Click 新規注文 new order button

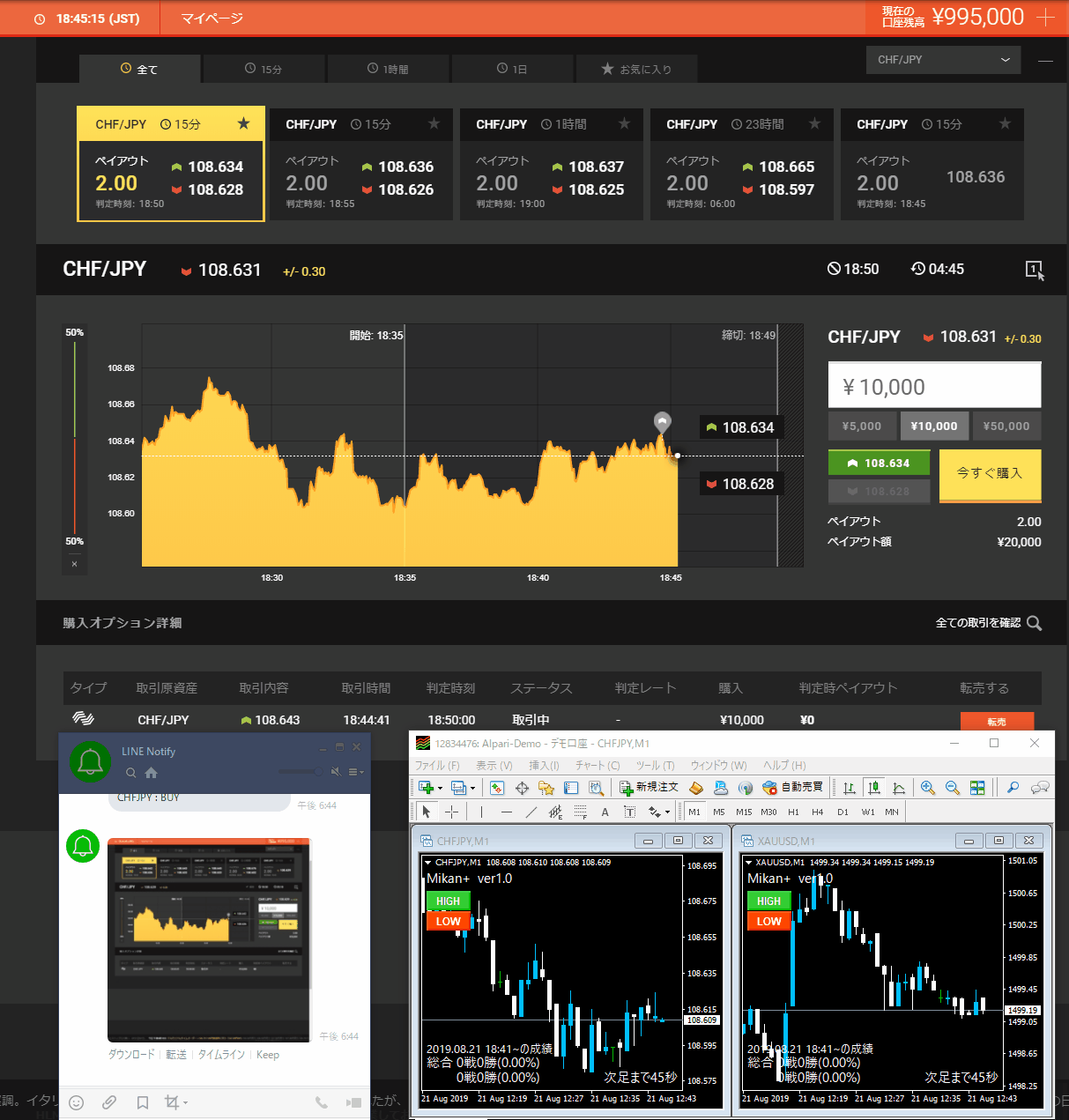click(x=649, y=788)
